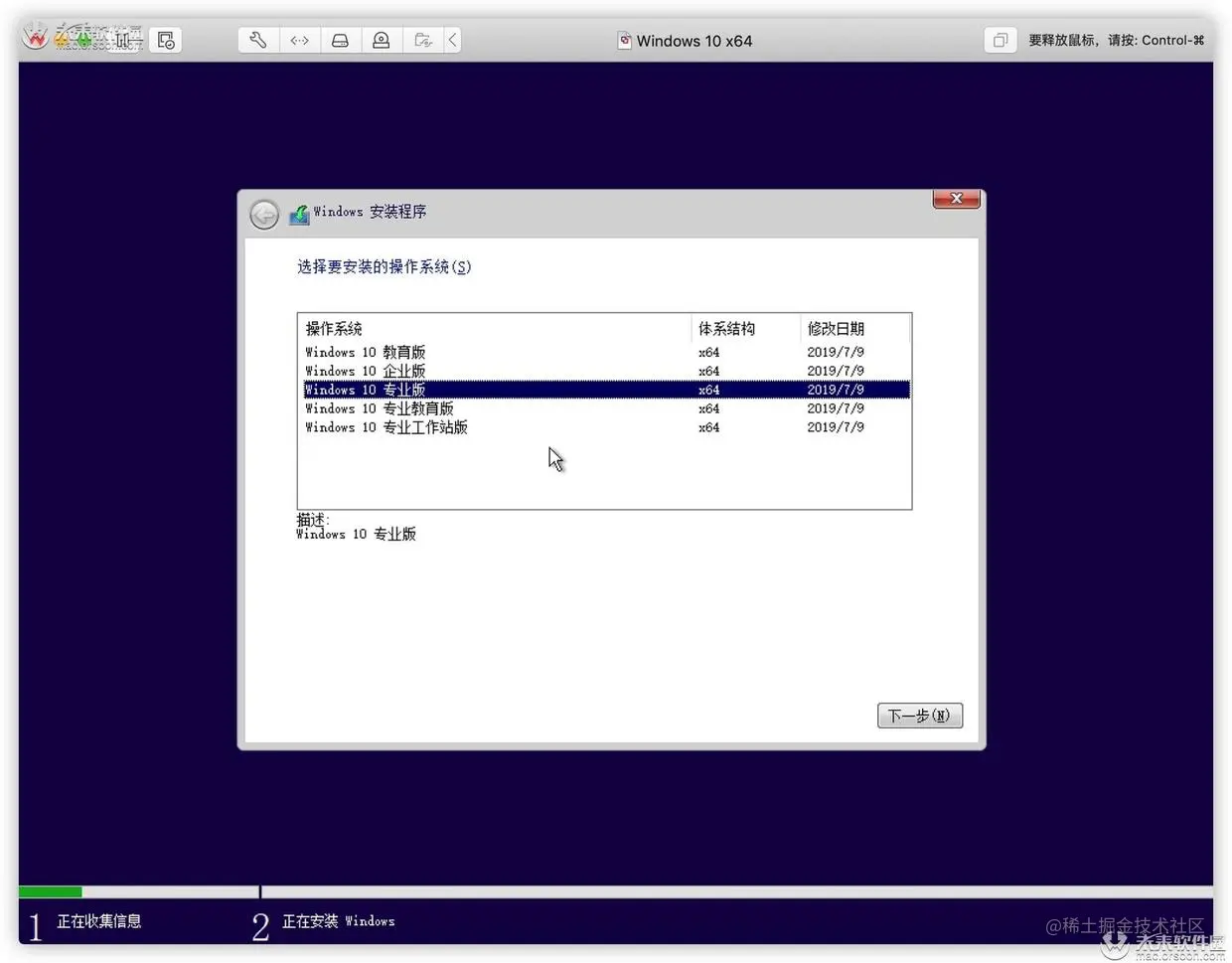This screenshot has height=963, width=1232.
Task: Click the hard disk toolbar icon
Action: point(340,40)
